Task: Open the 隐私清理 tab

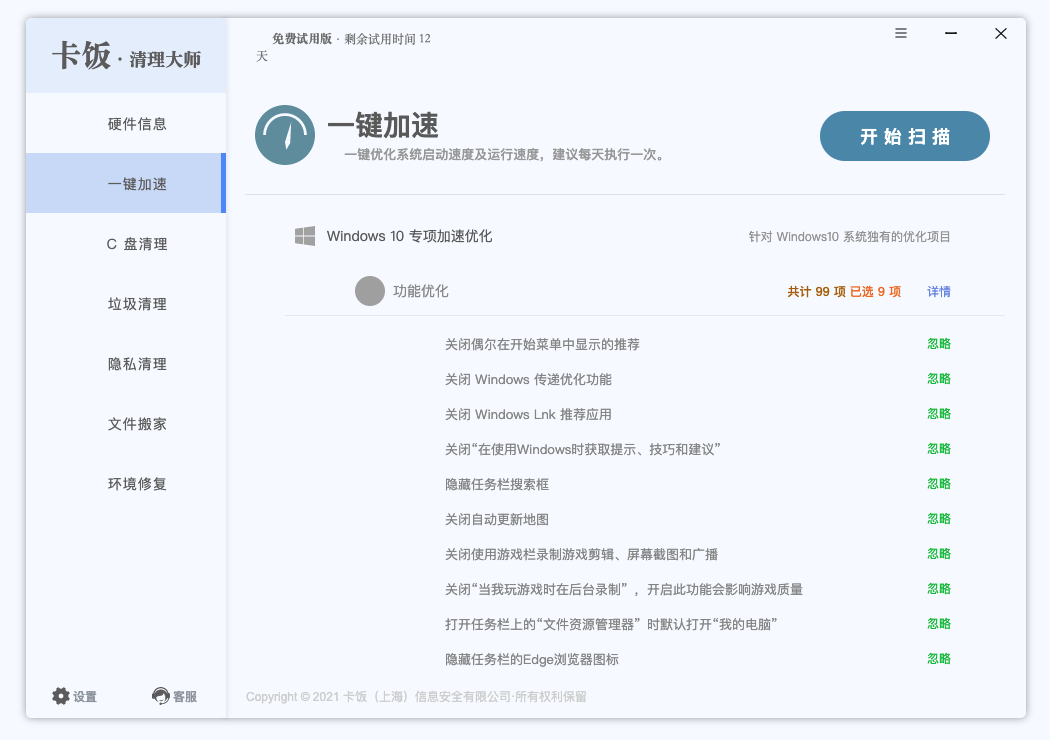Action: tap(126, 364)
